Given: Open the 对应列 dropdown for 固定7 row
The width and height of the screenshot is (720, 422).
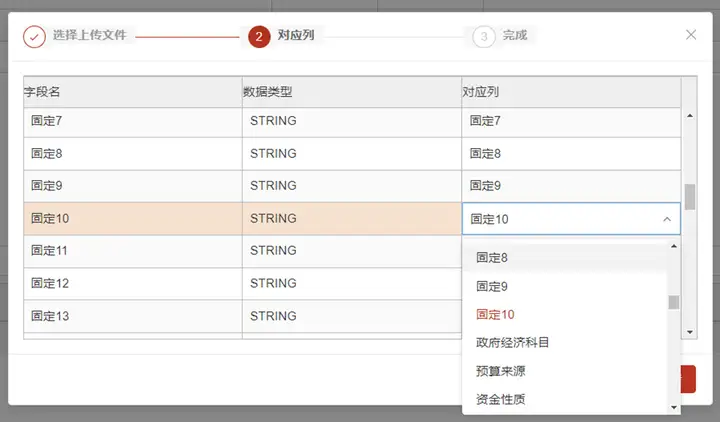Looking at the screenshot, I should click(x=571, y=122).
